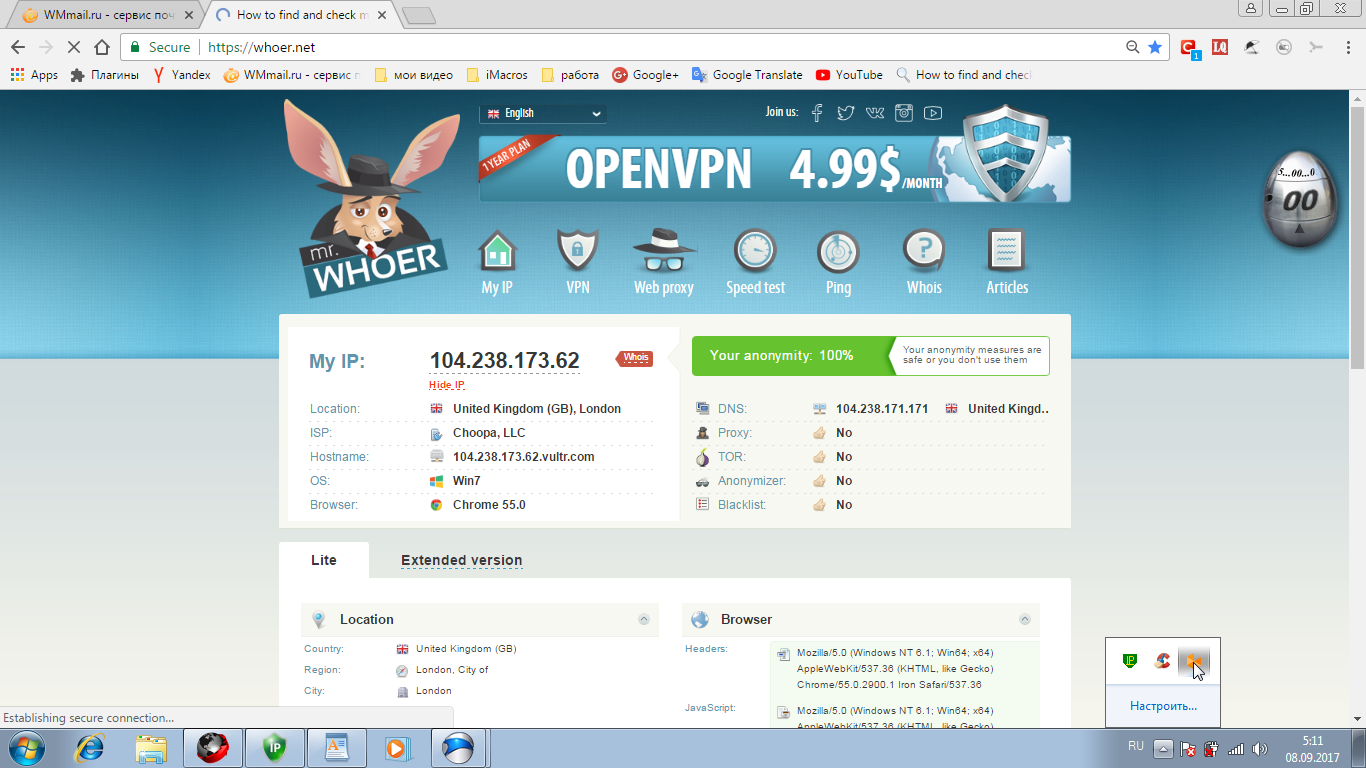Click the IP address 104.238.173.62

point(505,360)
